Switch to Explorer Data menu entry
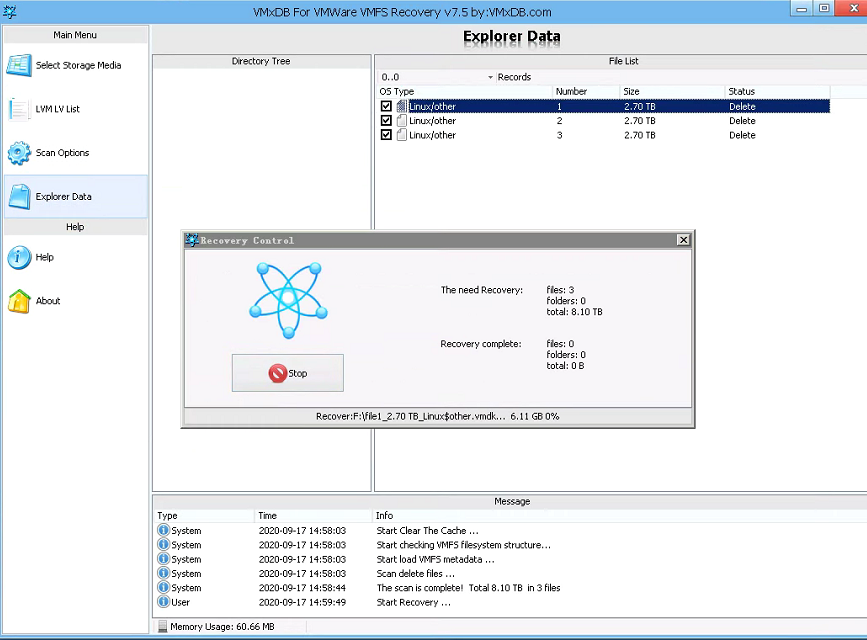 [76, 196]
